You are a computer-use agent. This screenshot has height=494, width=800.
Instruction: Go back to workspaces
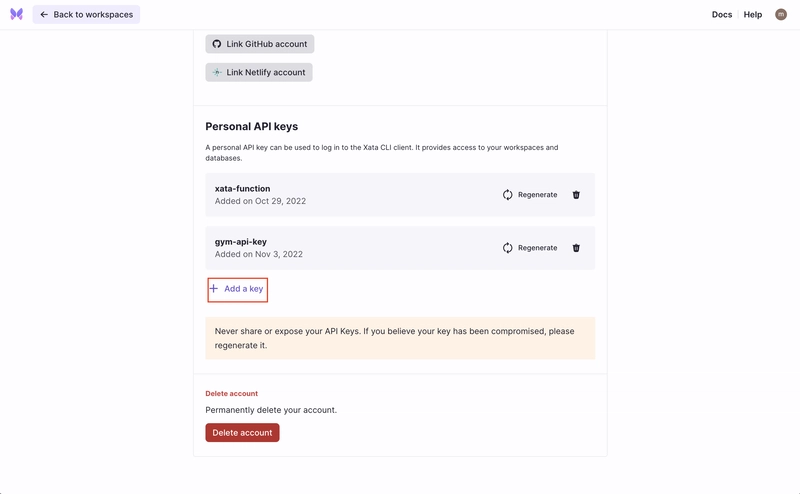click(87, 15)
